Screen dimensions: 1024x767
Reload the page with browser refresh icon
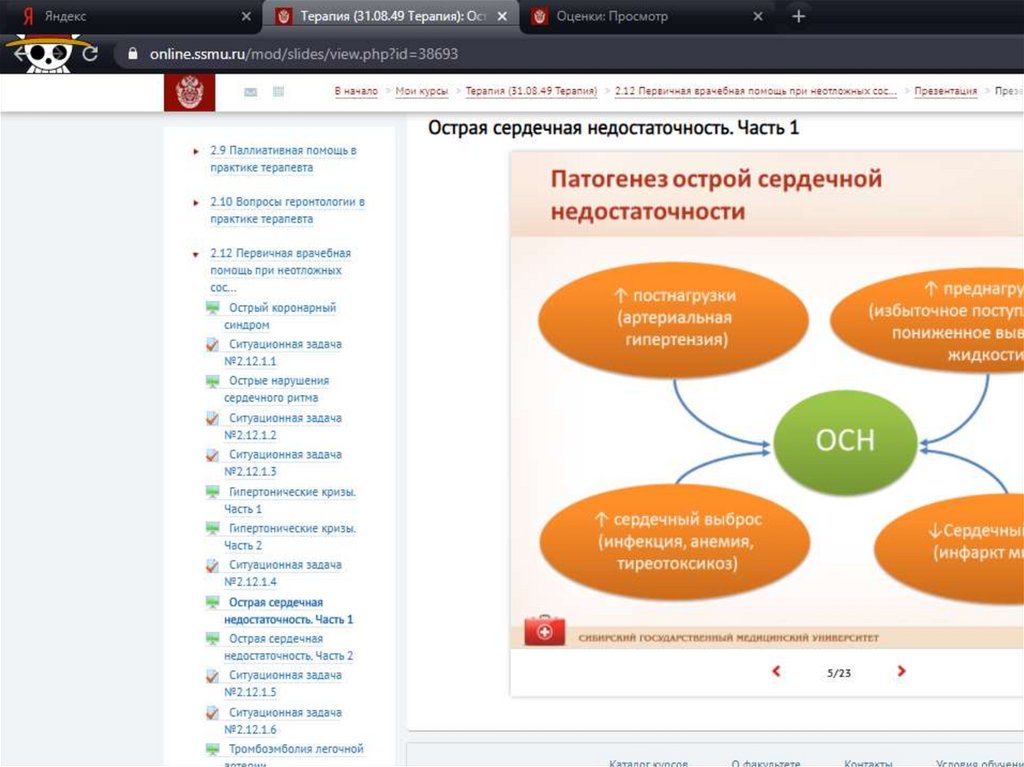tap(90, 54)
